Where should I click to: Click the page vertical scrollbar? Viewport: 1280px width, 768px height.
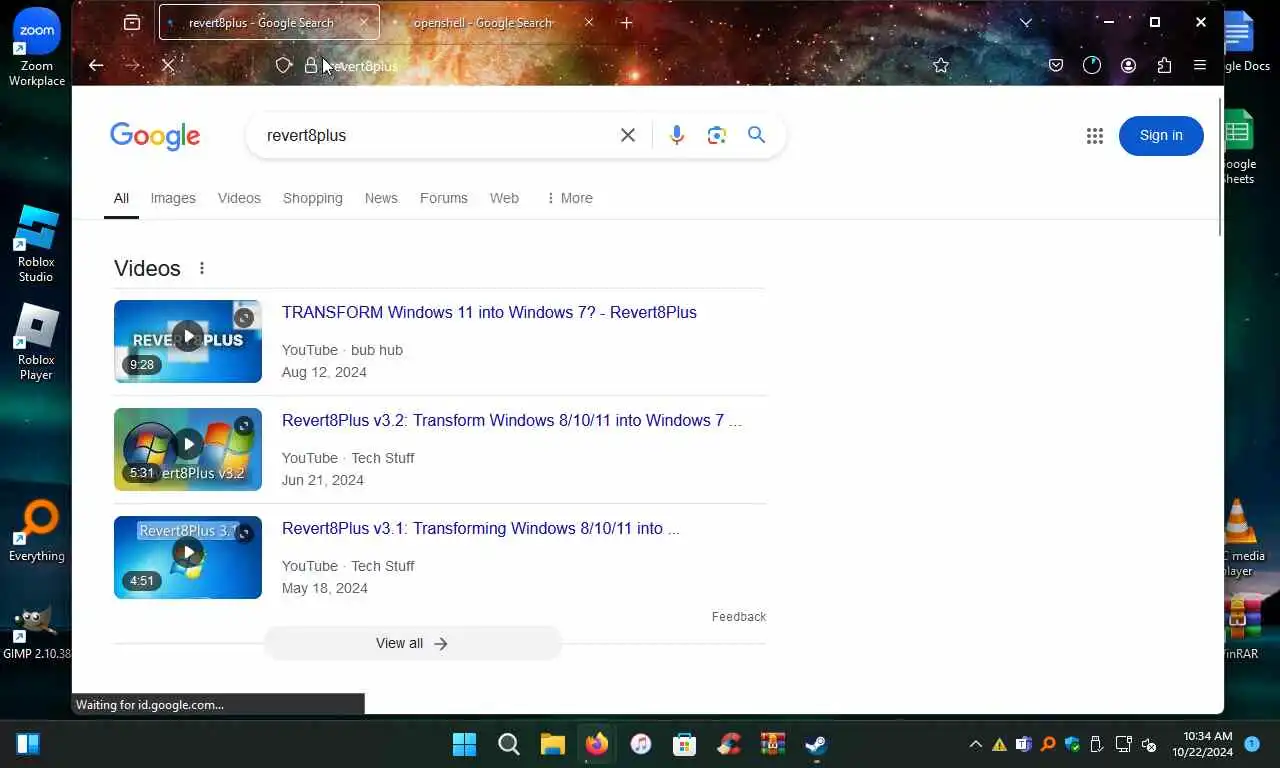(x=1219, y=168)
